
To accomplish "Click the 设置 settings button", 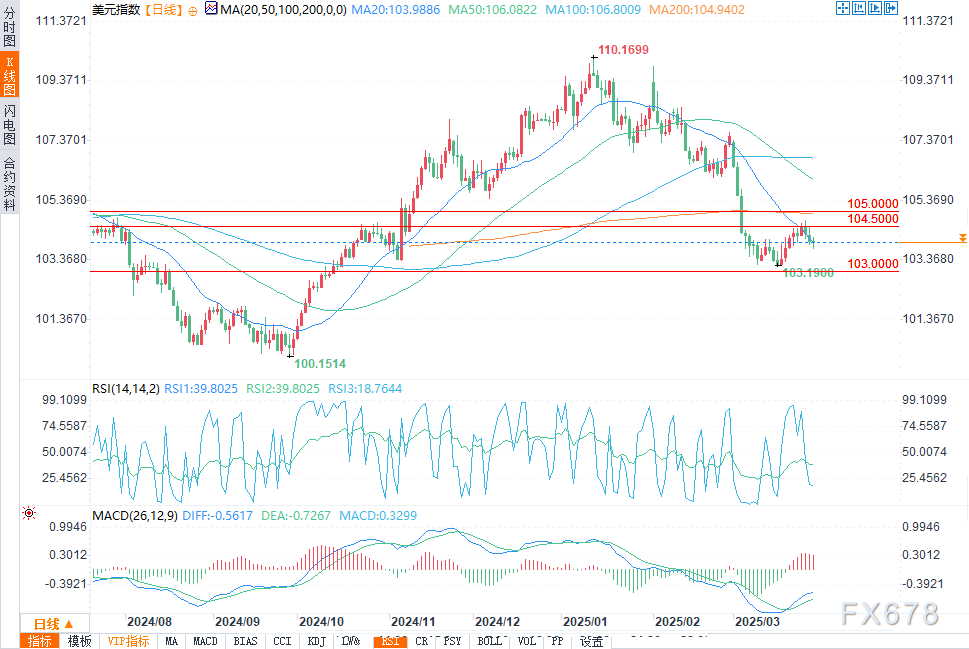I will coord(591,641).
